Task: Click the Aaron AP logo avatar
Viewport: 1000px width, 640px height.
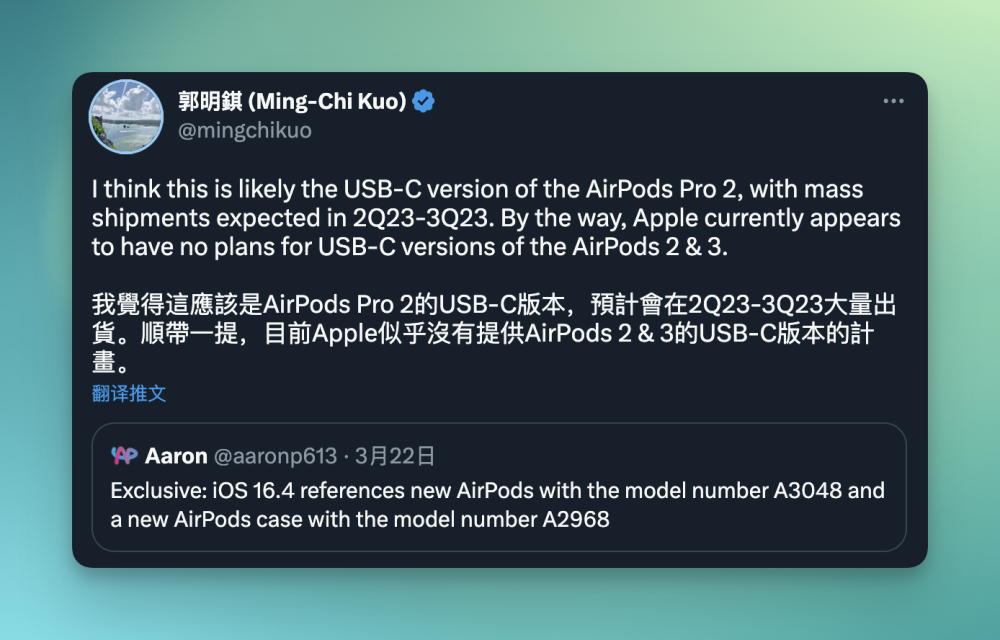Action: tap(124, 455)
